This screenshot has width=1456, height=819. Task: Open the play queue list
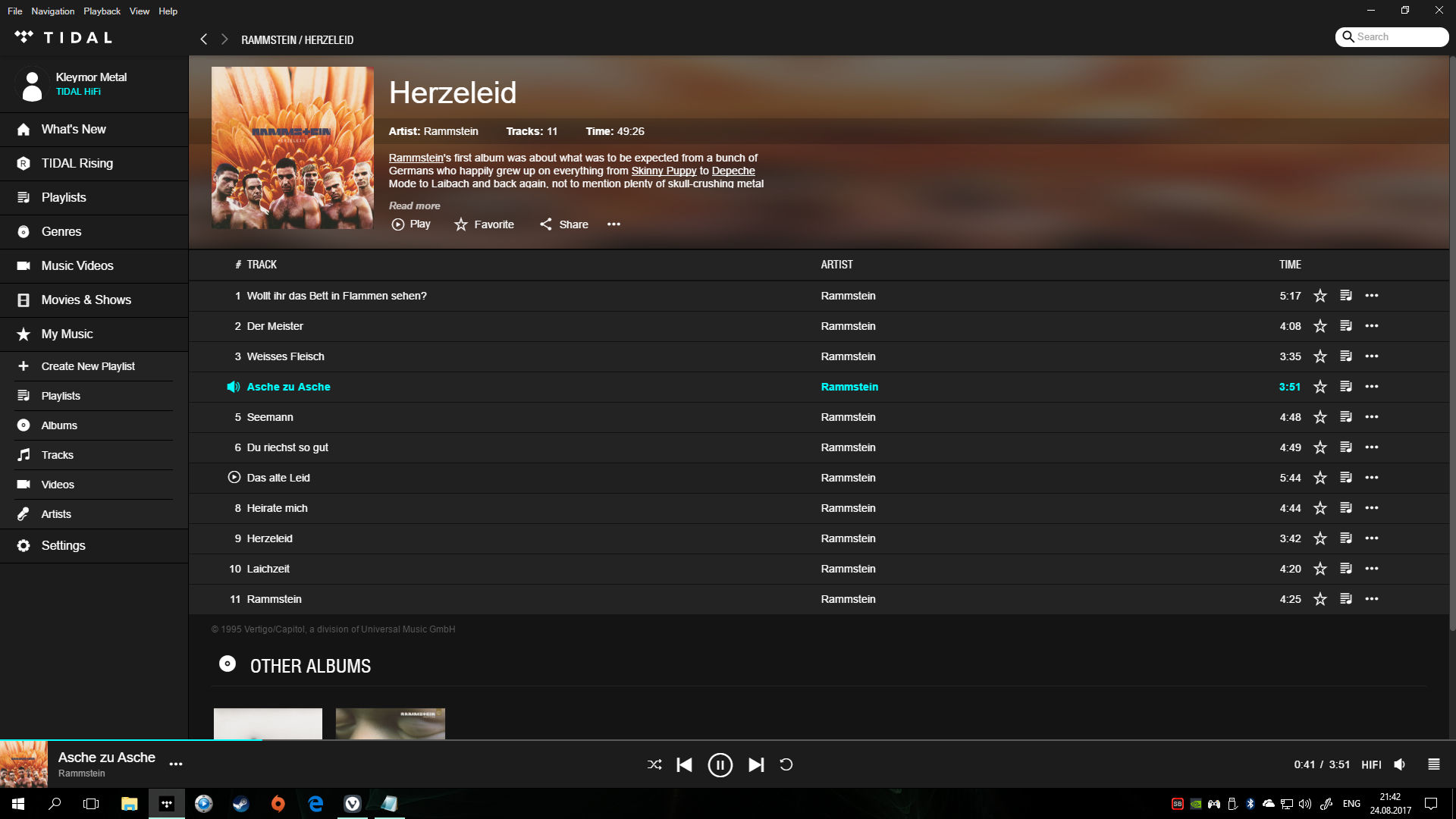pyautogui.click(x=1433, y=764)
